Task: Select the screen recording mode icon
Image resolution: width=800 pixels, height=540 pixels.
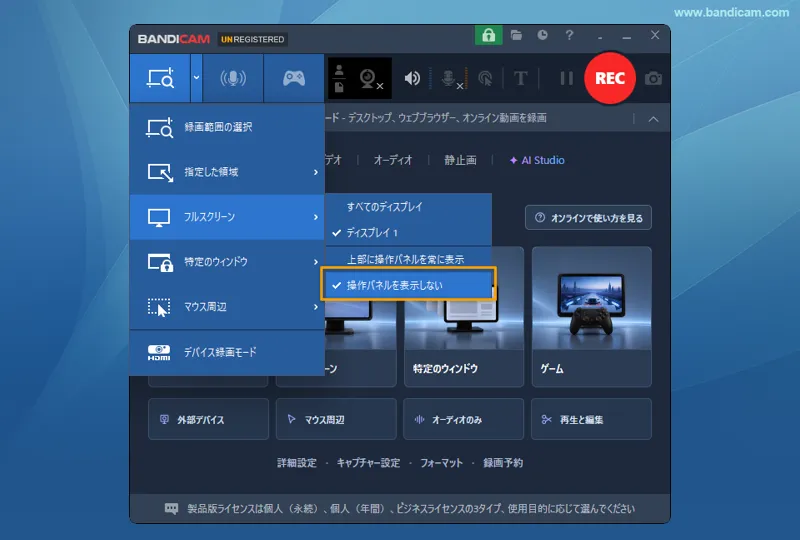Action: coord(160,78)
